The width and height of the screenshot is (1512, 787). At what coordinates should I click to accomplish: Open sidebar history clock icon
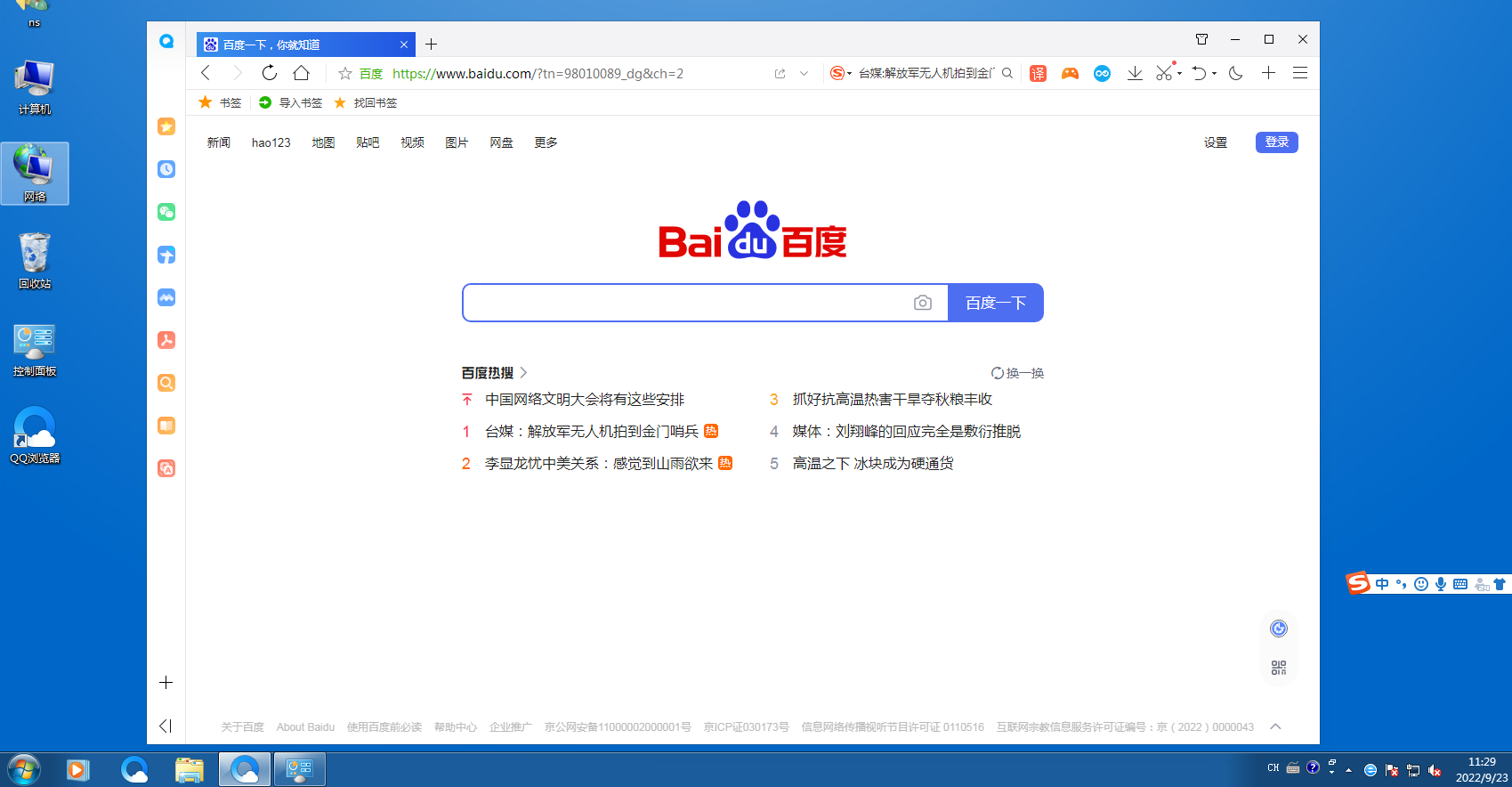(x=166, y=169)
